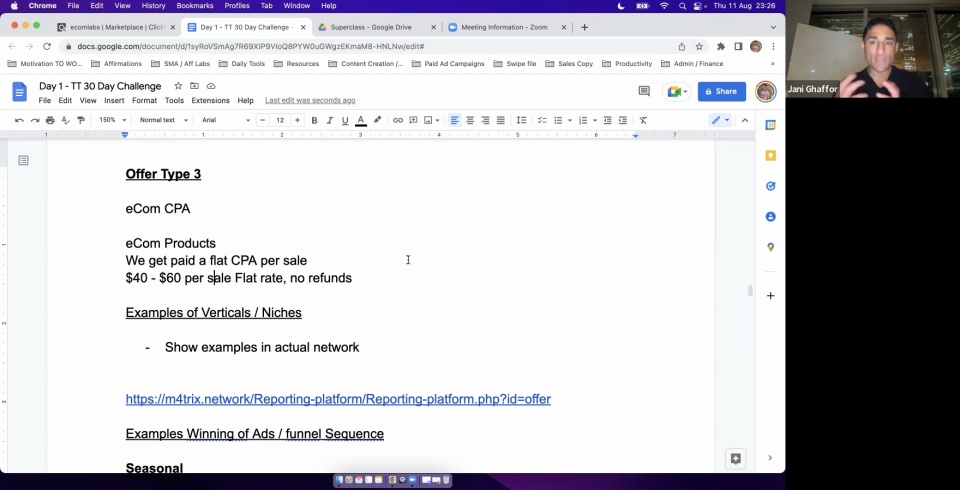Screen dimensions: 960x490
Task: Click the Undo arrow in toolbar
Action: point(20,120)
